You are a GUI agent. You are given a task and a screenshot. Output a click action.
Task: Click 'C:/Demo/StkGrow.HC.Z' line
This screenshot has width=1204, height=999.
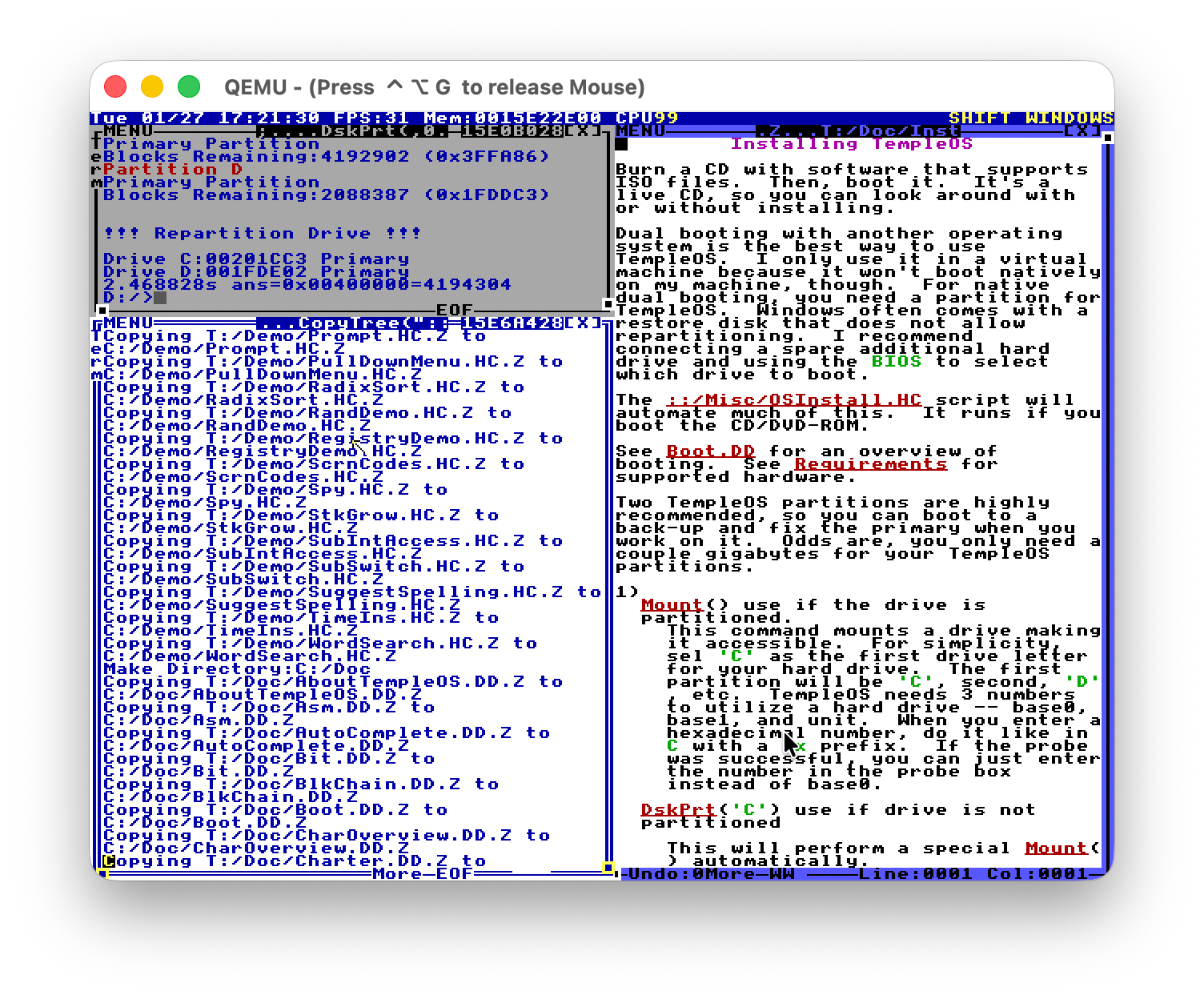(231, 528)
